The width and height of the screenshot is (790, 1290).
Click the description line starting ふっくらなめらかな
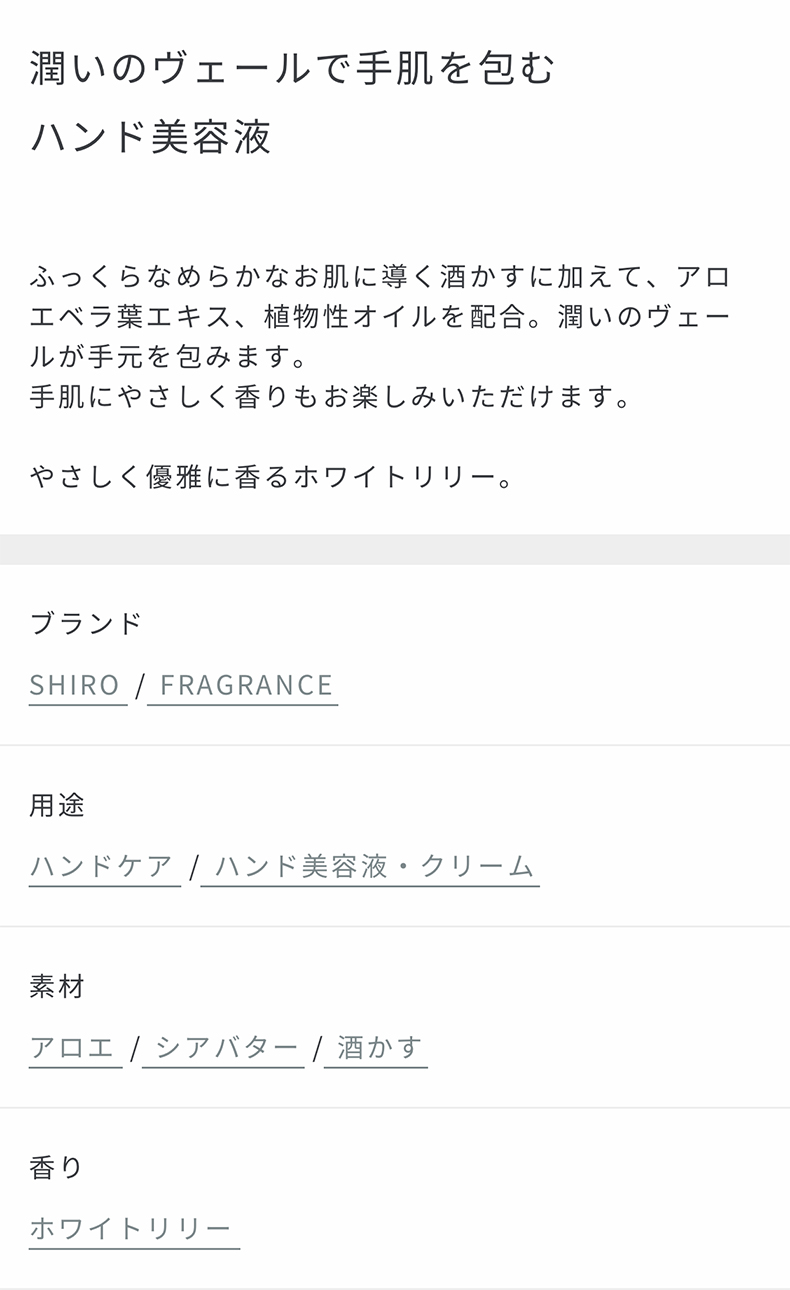click(x=380, y=277)
